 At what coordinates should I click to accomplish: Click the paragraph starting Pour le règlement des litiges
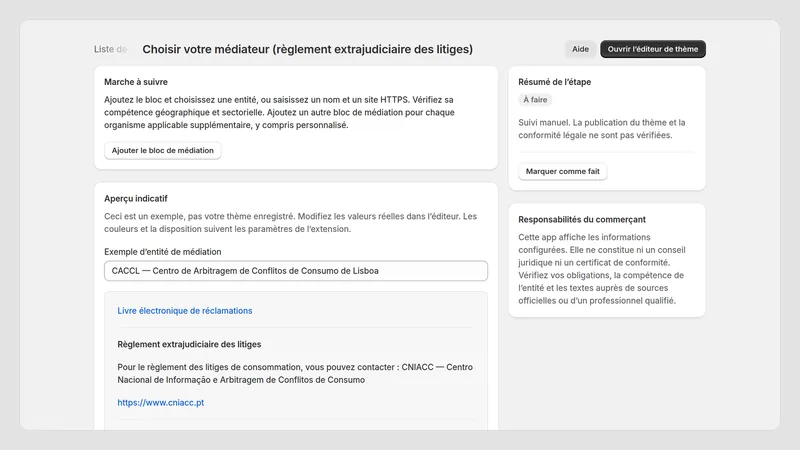(295, 373)
